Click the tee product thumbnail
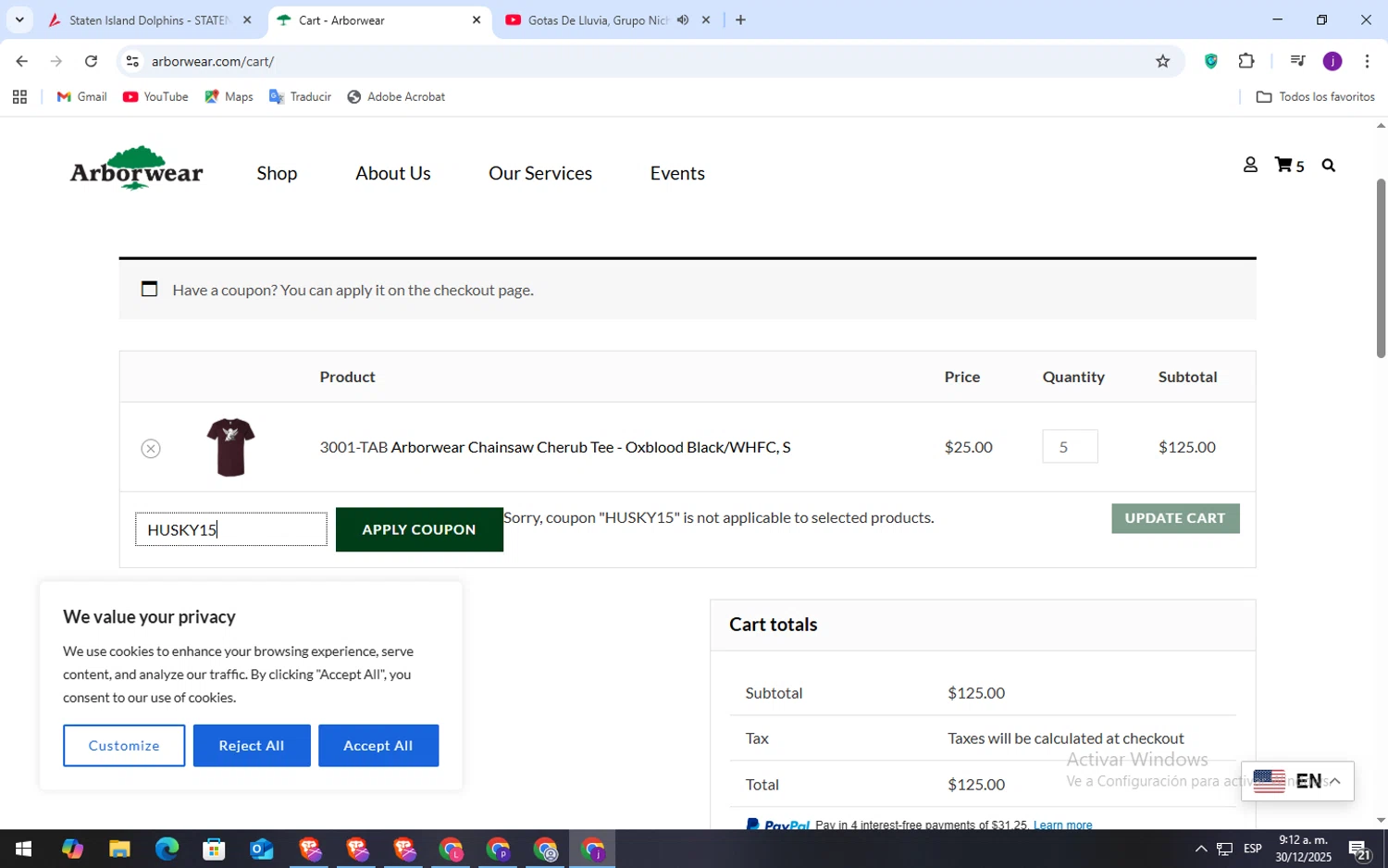1388x868 pixels. pos(230,447)
